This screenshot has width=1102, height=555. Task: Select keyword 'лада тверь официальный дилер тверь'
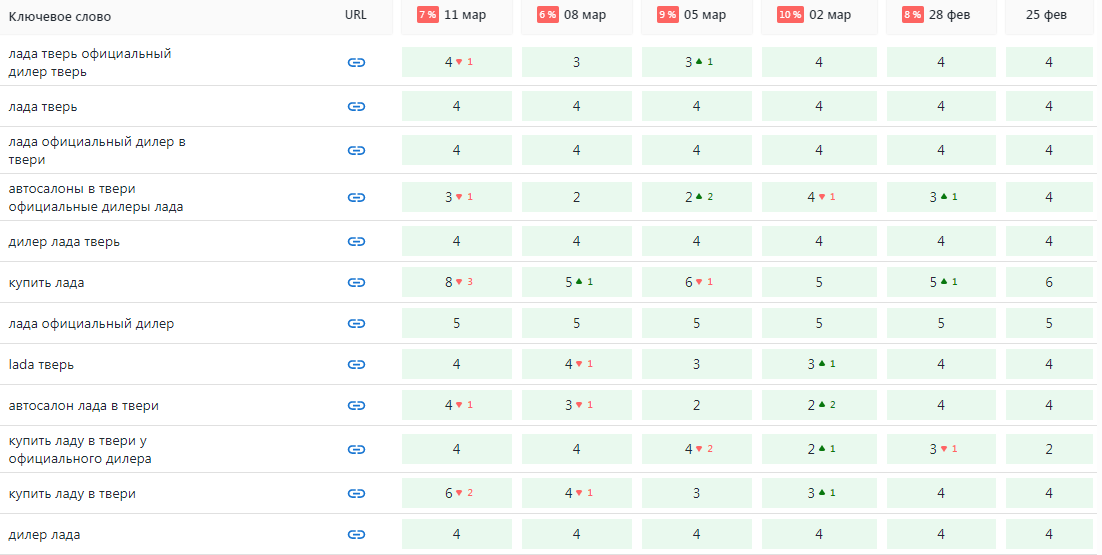coord(90,63)
